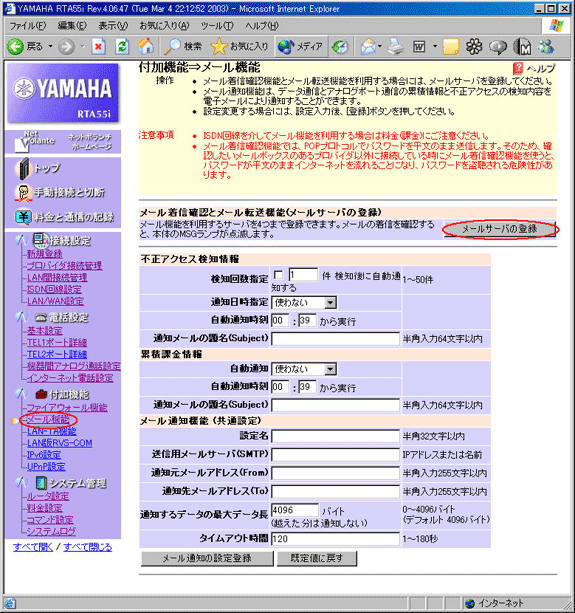Enable the 検知回数指定 checkbox
This screenshot has width=575, height=613.
coord(278,275)
